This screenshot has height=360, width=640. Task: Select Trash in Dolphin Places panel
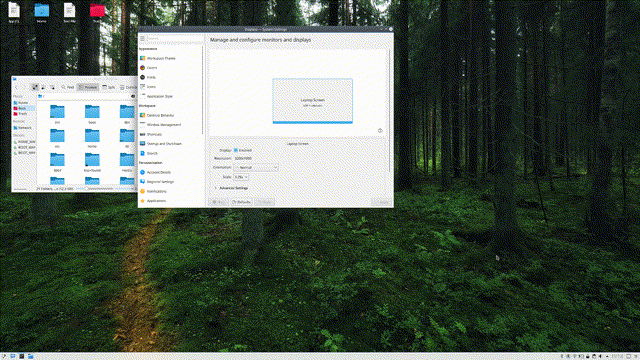23,113
